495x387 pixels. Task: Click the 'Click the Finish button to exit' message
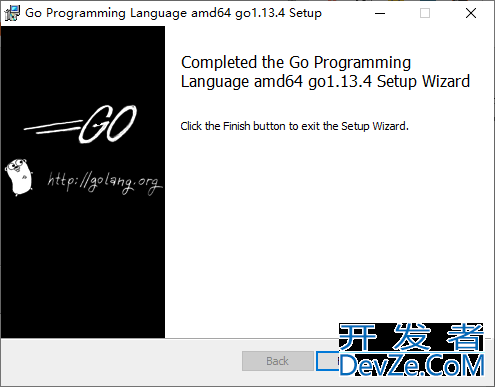point(294,126)
